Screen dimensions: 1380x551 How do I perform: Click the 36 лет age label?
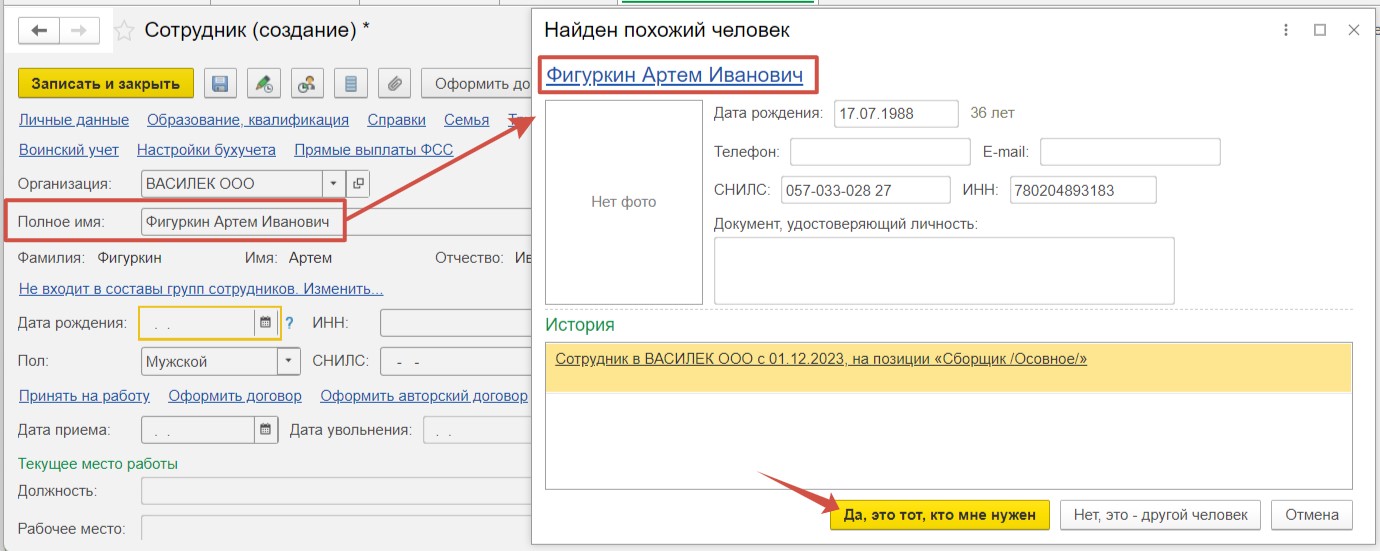coord(992,113)
